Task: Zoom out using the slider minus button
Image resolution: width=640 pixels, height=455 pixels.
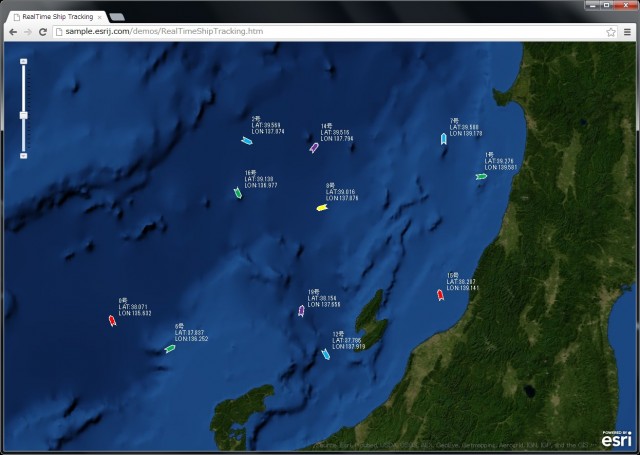Action: [x=23, y=155]
